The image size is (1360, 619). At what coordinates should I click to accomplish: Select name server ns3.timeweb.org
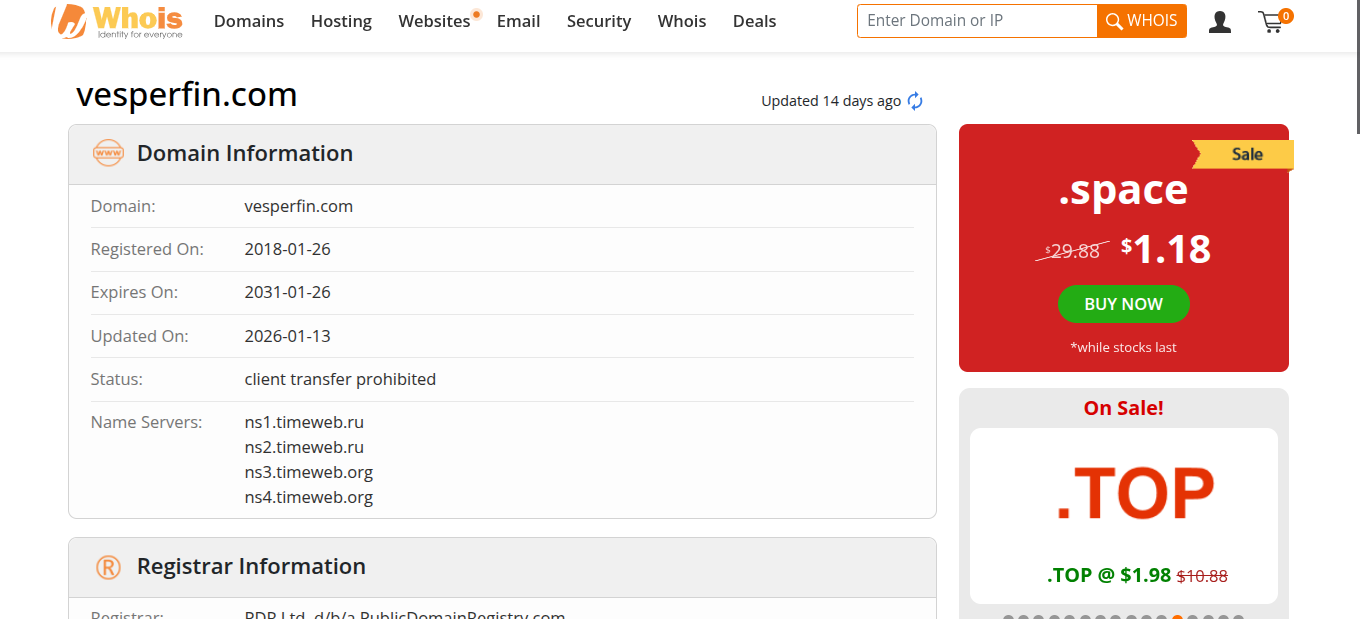[309, 472]
